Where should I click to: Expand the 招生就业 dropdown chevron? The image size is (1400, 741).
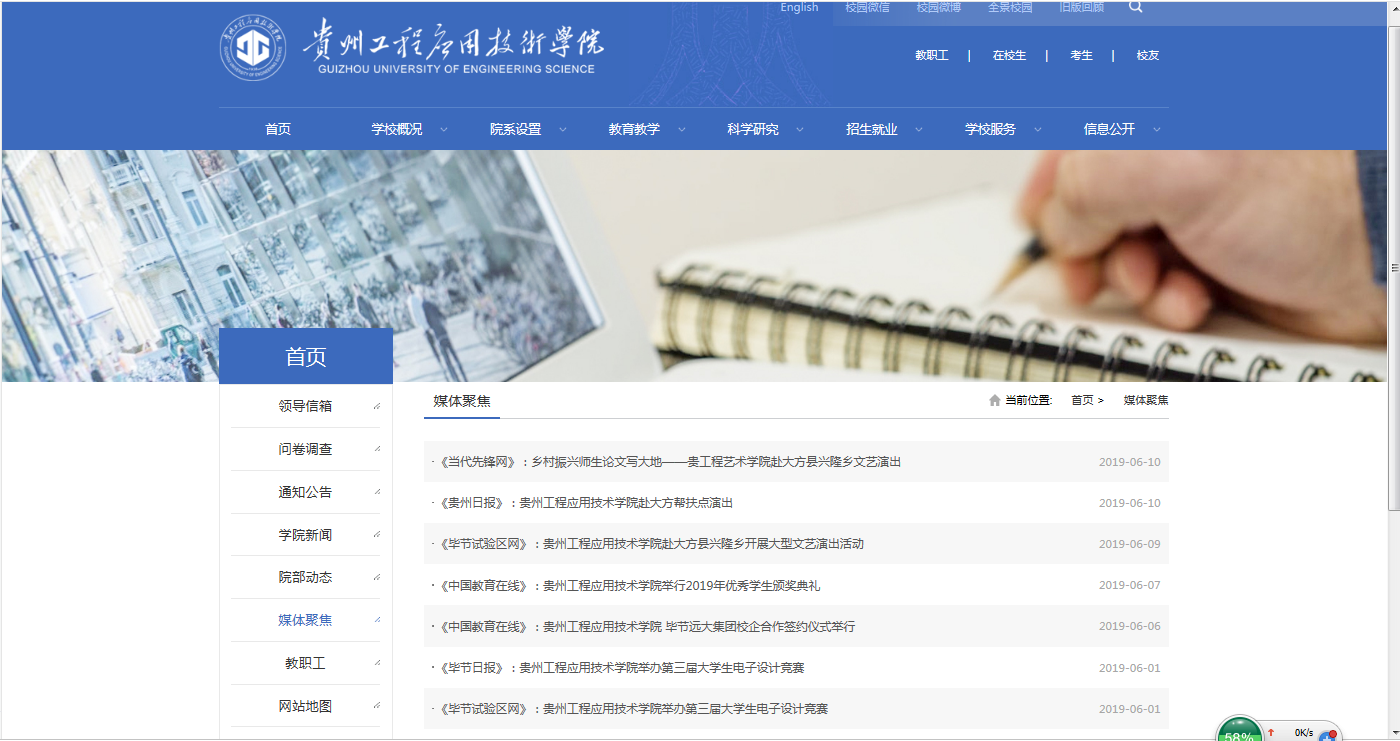[x=918, y=130]
